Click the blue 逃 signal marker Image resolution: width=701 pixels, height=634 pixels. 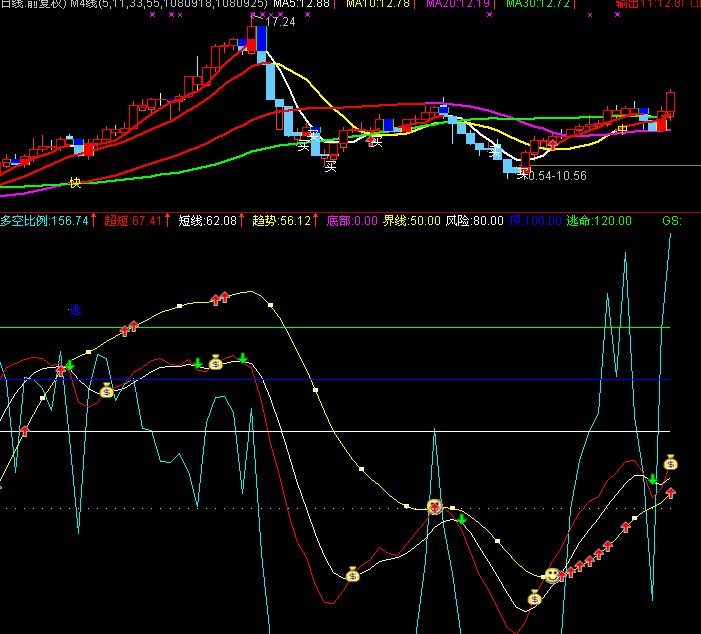(74, 310)
